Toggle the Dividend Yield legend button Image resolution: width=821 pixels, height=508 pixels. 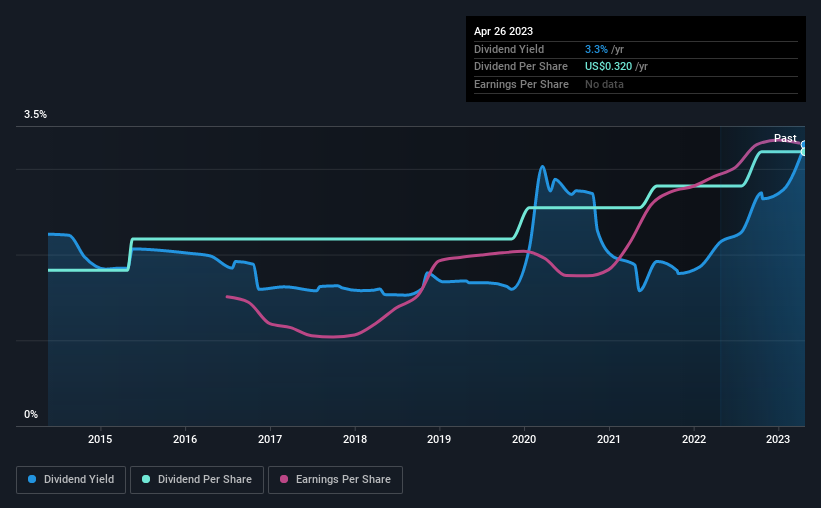point(71,480)
